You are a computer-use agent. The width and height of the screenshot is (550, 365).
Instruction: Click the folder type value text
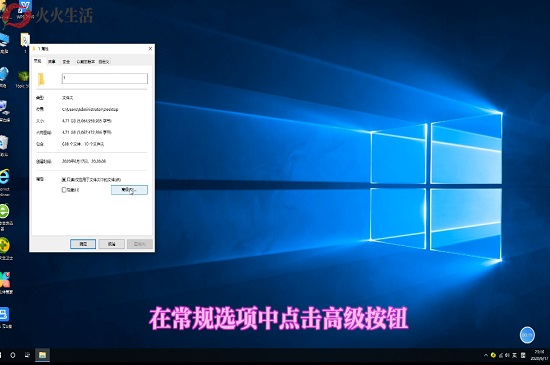(x=67, y=98)
